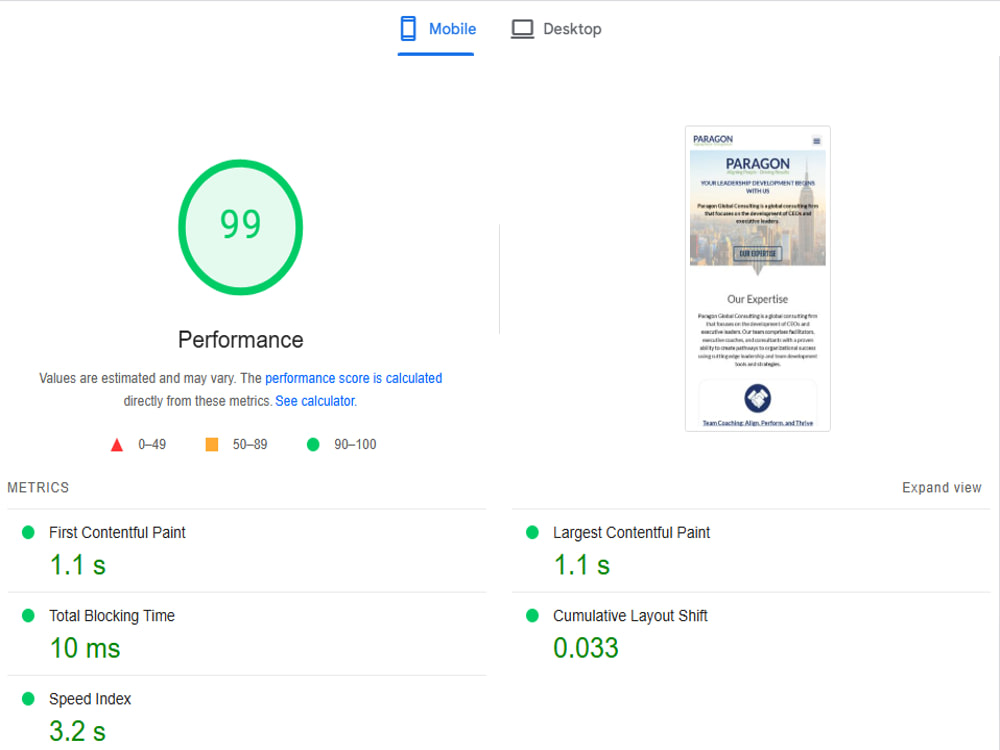Select the Largest Contentful Paint label
Image resolution: width=1000 pixels, height=750 pixels.
click(x=631, y=533)
